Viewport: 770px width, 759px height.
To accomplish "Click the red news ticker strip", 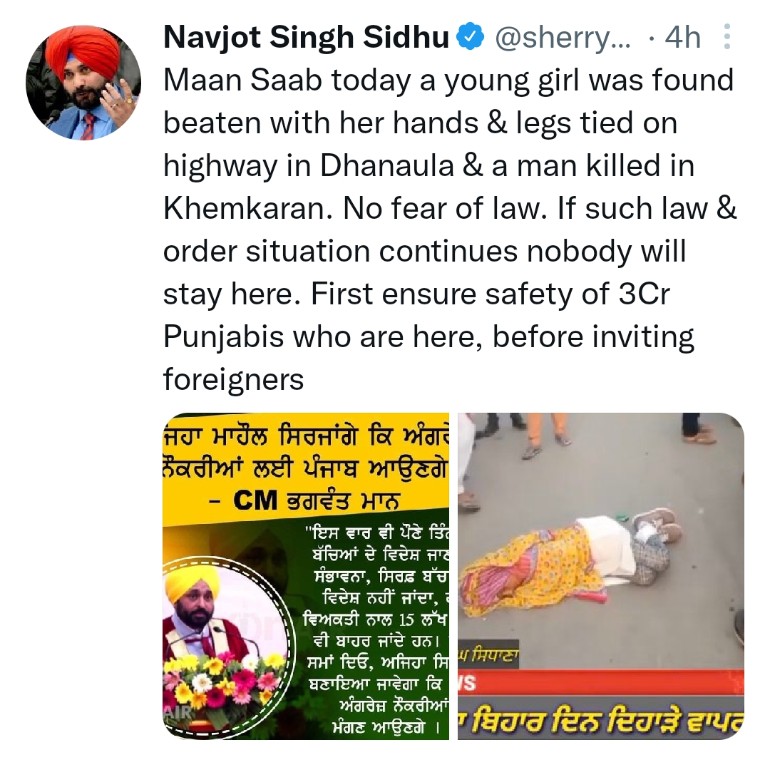I will (601, 682).
